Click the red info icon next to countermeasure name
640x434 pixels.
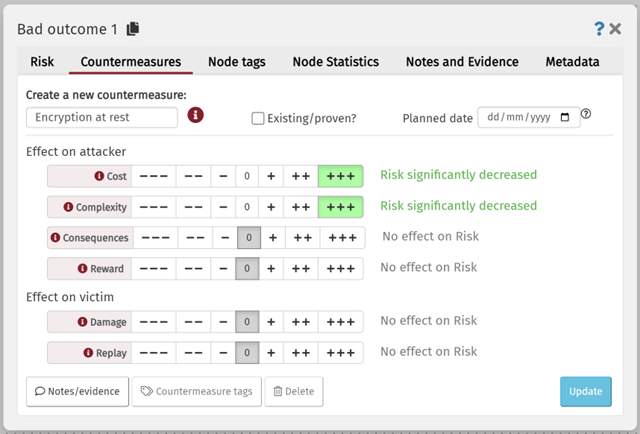click(196, 117)
